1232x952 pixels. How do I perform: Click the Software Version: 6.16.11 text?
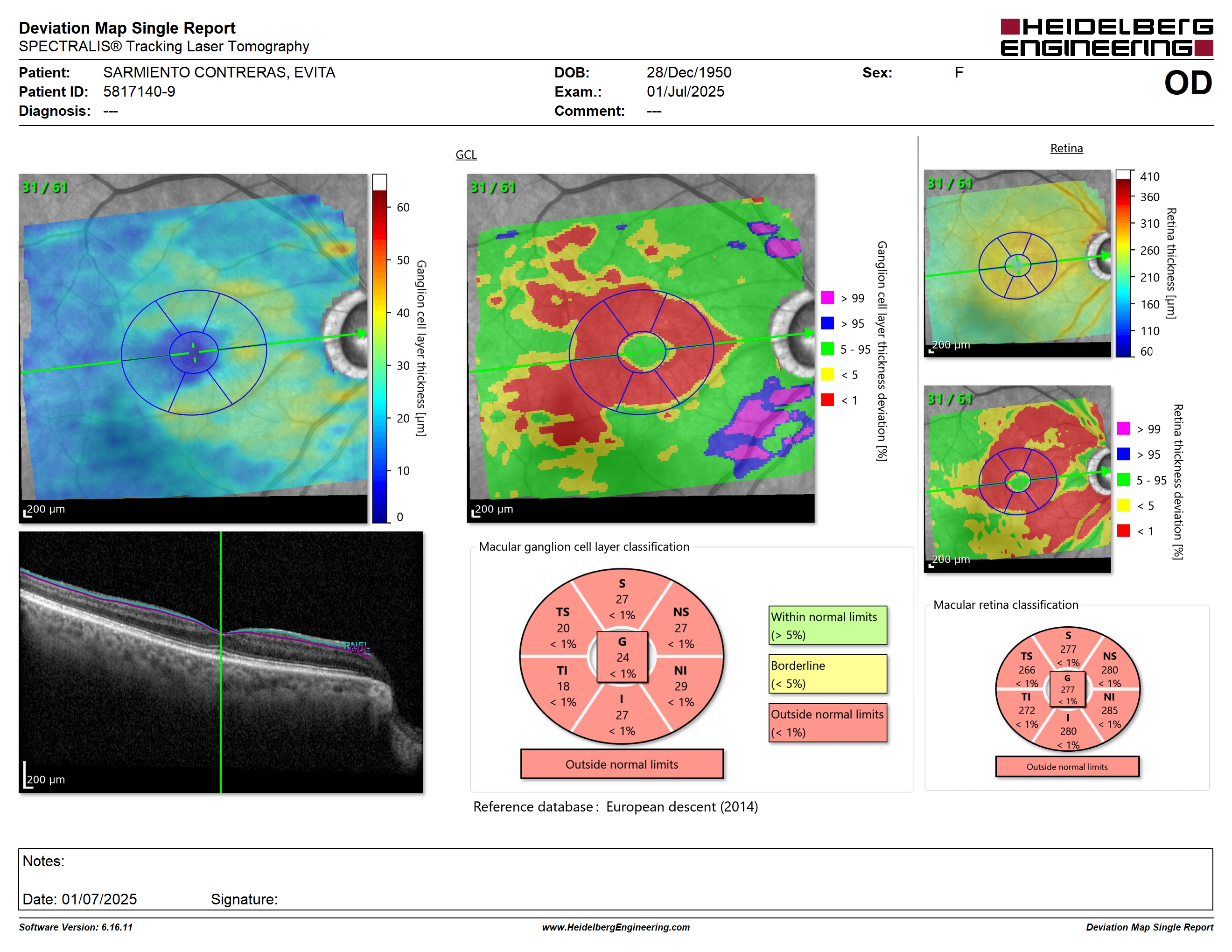click(76, 927)
